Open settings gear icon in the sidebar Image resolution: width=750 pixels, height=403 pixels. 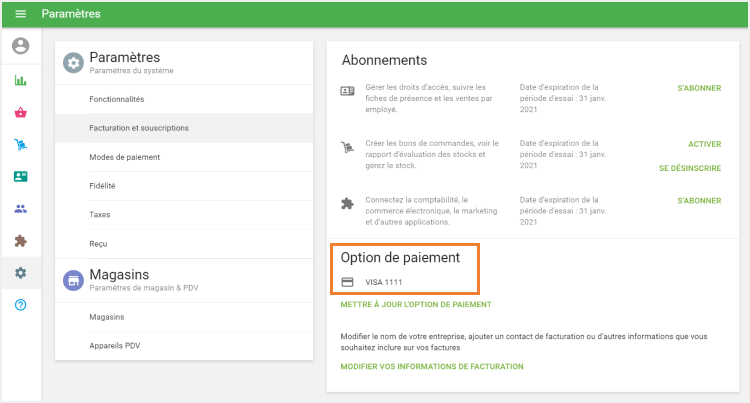pos(21,272)
